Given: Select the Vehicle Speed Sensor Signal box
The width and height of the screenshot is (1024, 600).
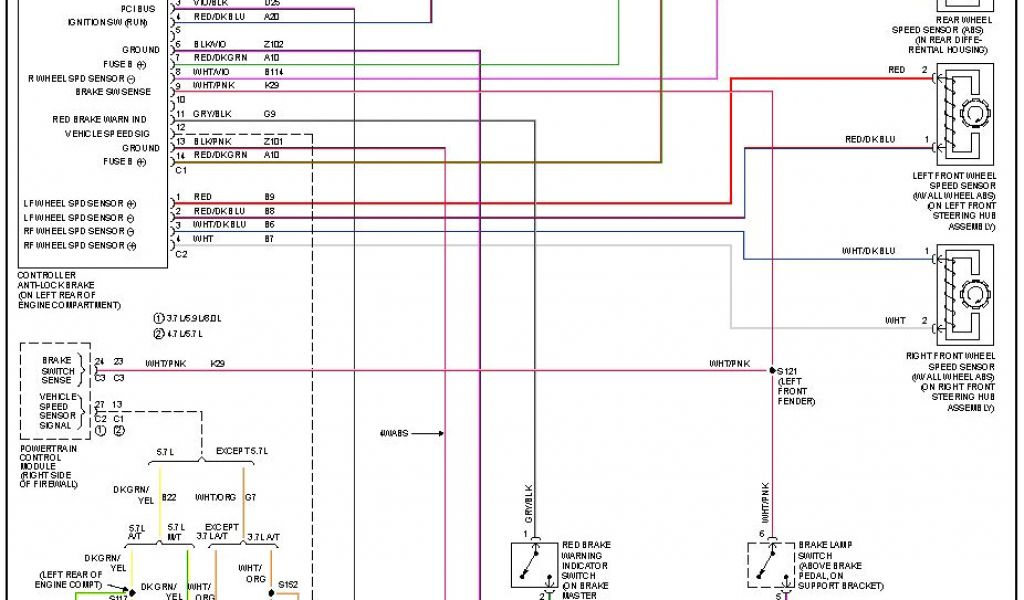Looking at the screenshot, I should click(56, 410).
